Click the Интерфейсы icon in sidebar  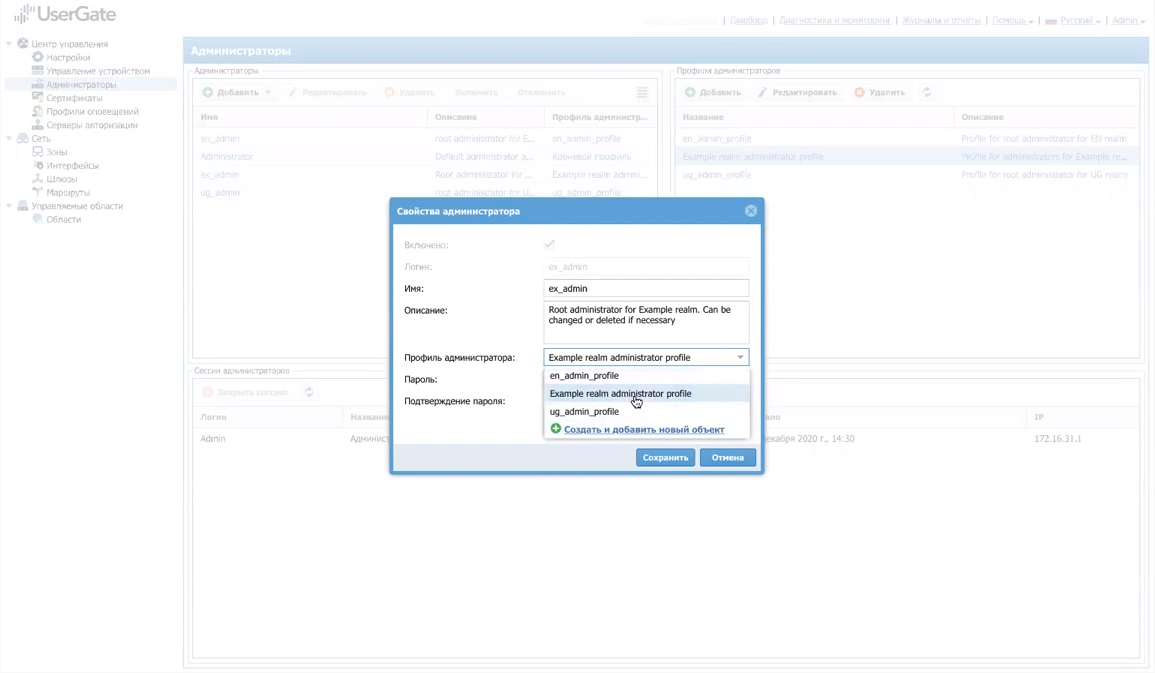tap(38, 165)
